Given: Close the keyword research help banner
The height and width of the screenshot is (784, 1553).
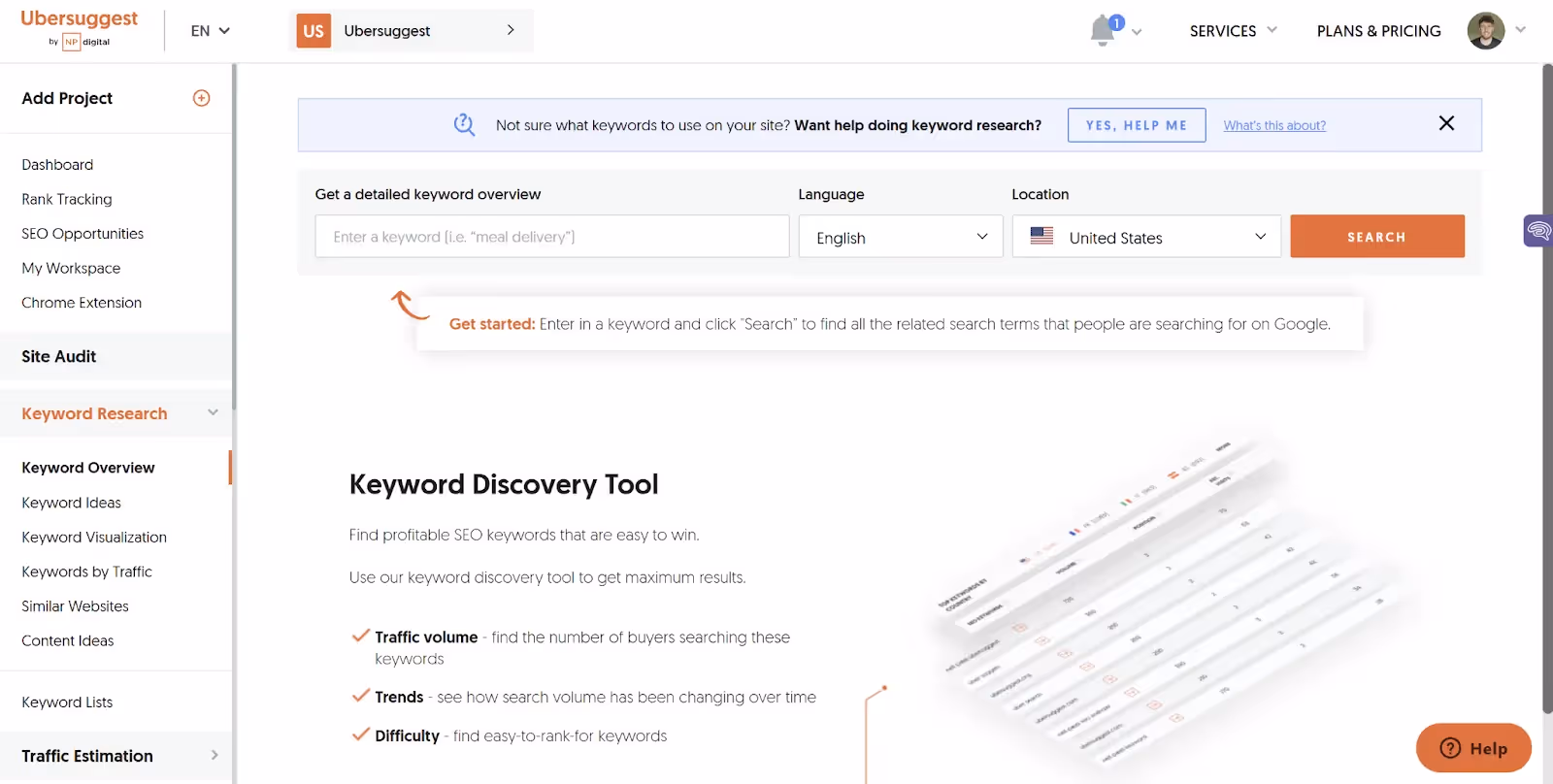Looking at the screenshot, I should pos(1446,123).
